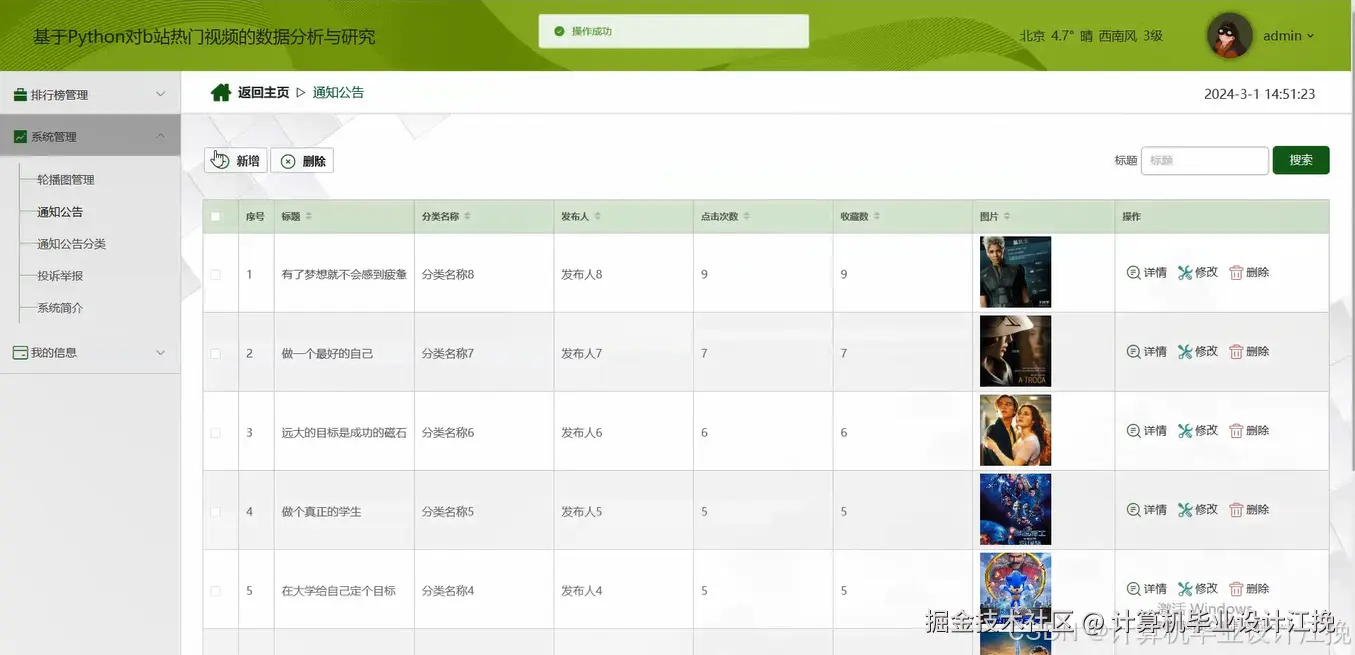Click the 删除 button above the table
This screenshot has width=1355, height=655.
[x=302, y=161]
